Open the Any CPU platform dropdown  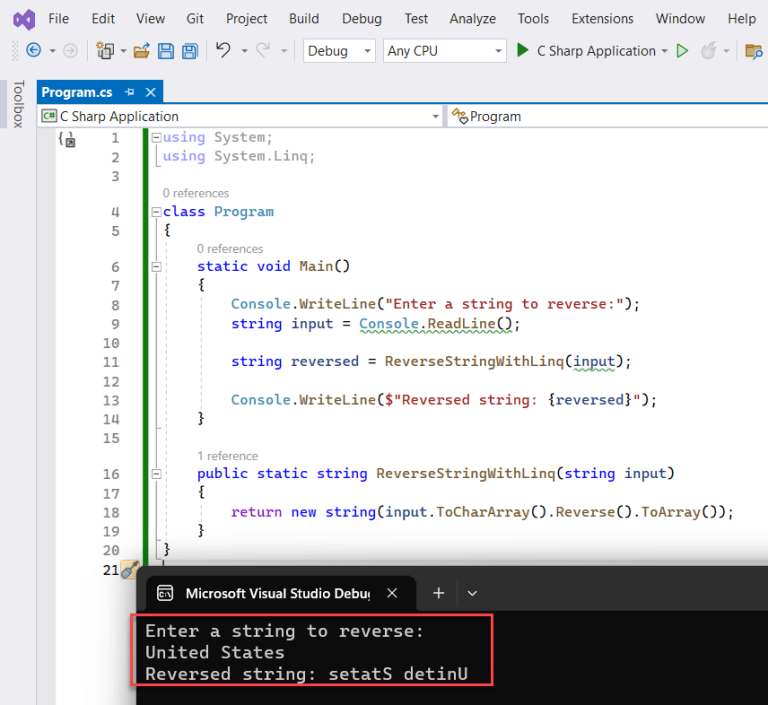pos(445,51)
